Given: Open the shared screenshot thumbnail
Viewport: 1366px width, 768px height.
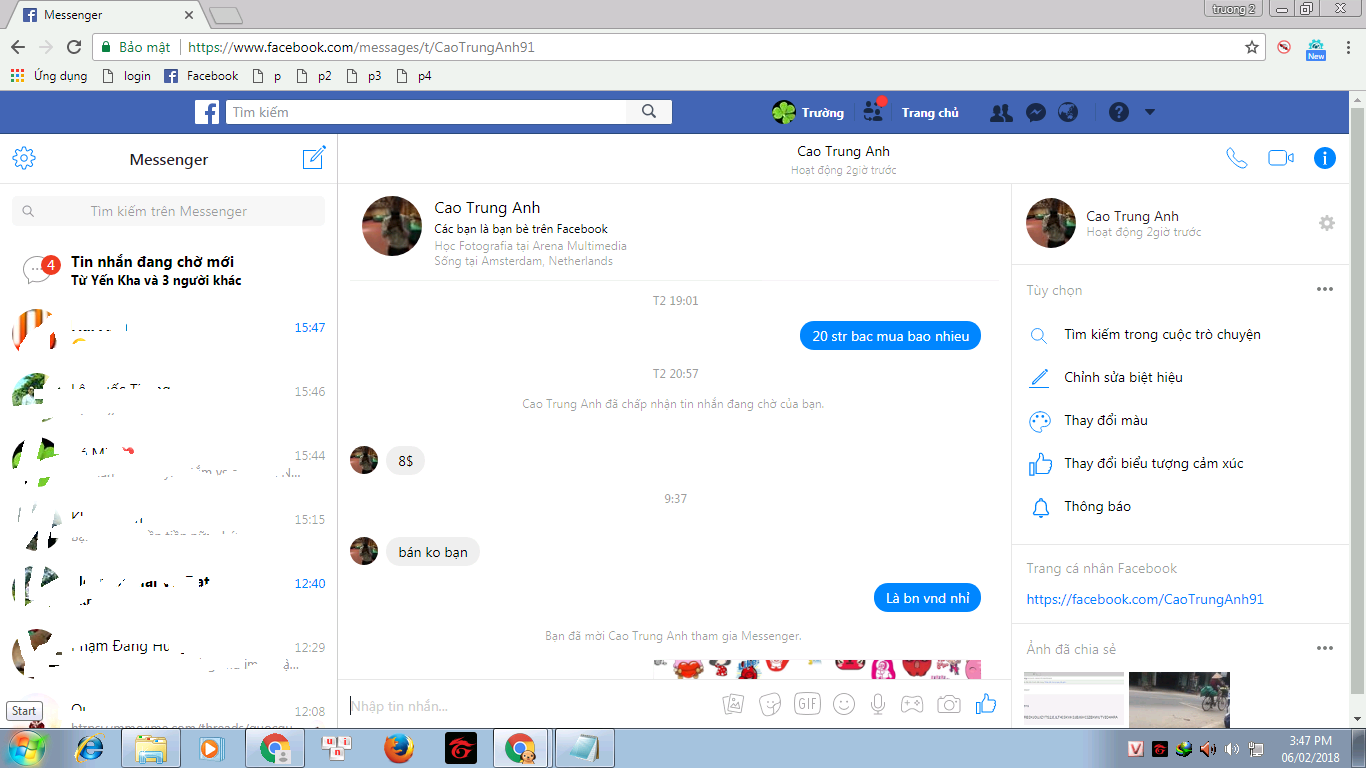Looking at the screenshot, I should 1075,700.
